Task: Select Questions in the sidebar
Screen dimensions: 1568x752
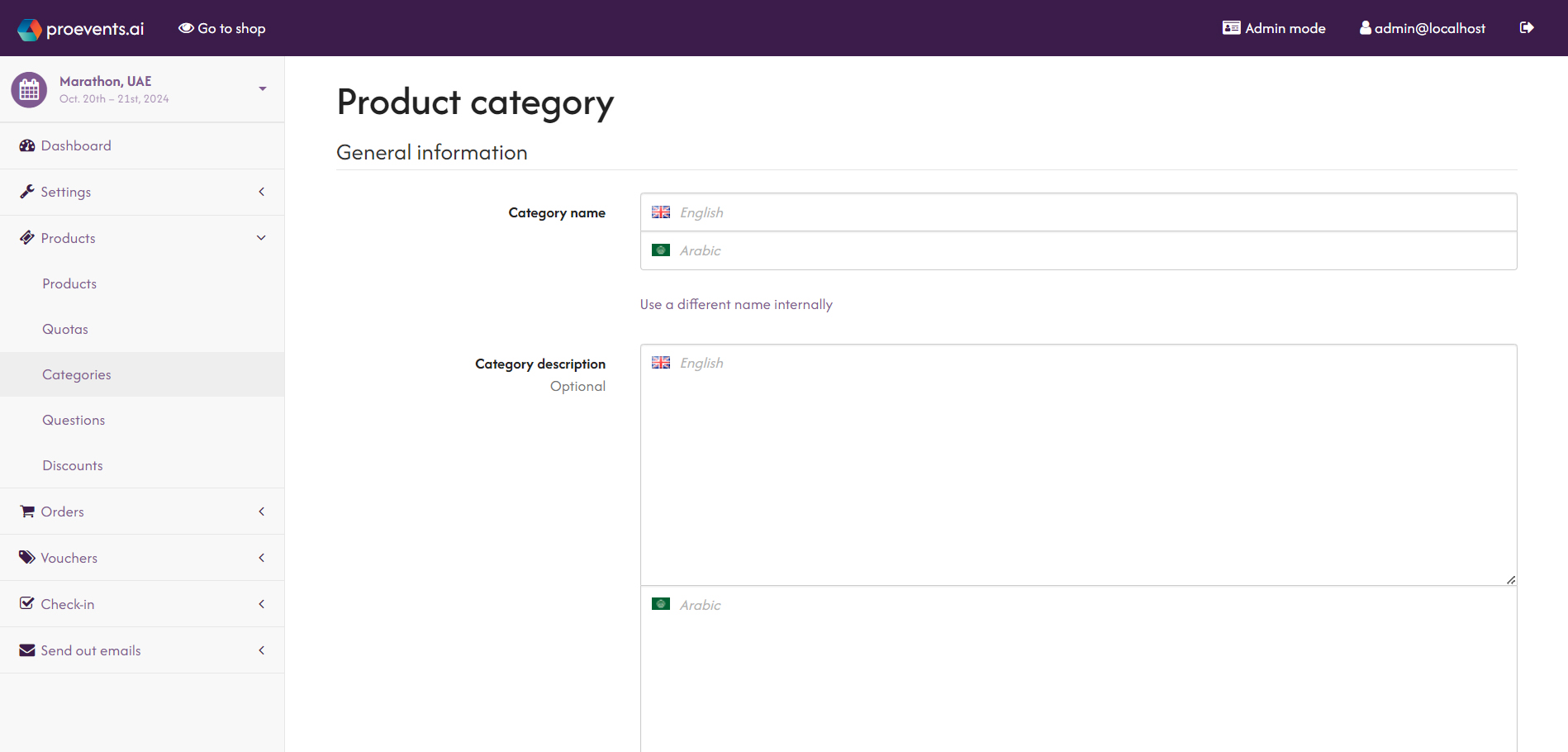Action: pos(73,419)
